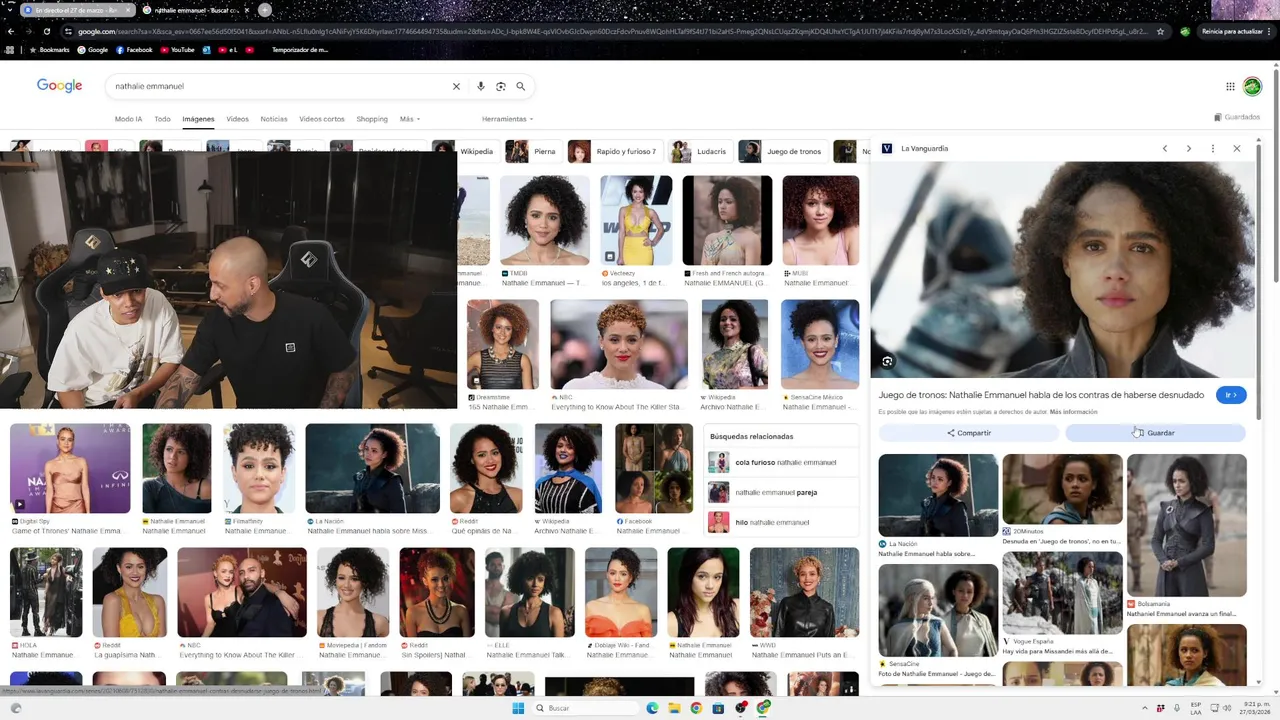Open the Bolsamanía related image thumbnail
1280x720 pixels.
[1186, 525]
